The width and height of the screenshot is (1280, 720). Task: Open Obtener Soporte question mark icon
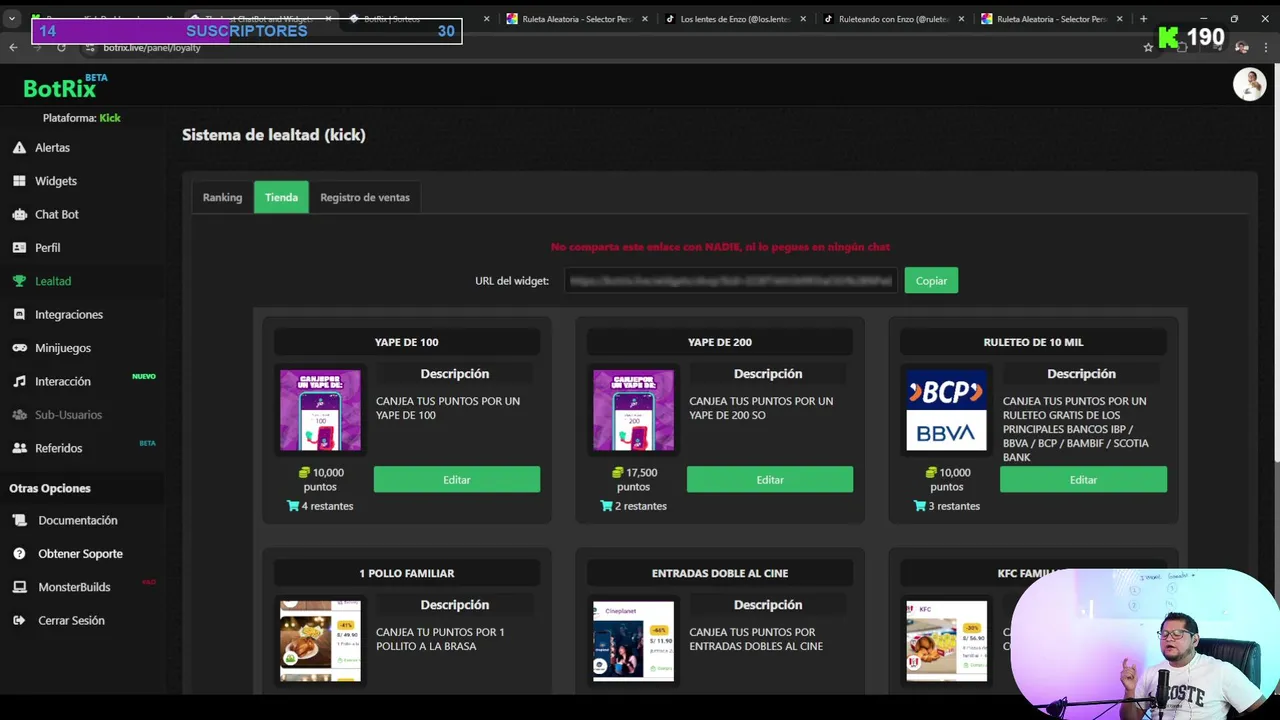[19, 553]
